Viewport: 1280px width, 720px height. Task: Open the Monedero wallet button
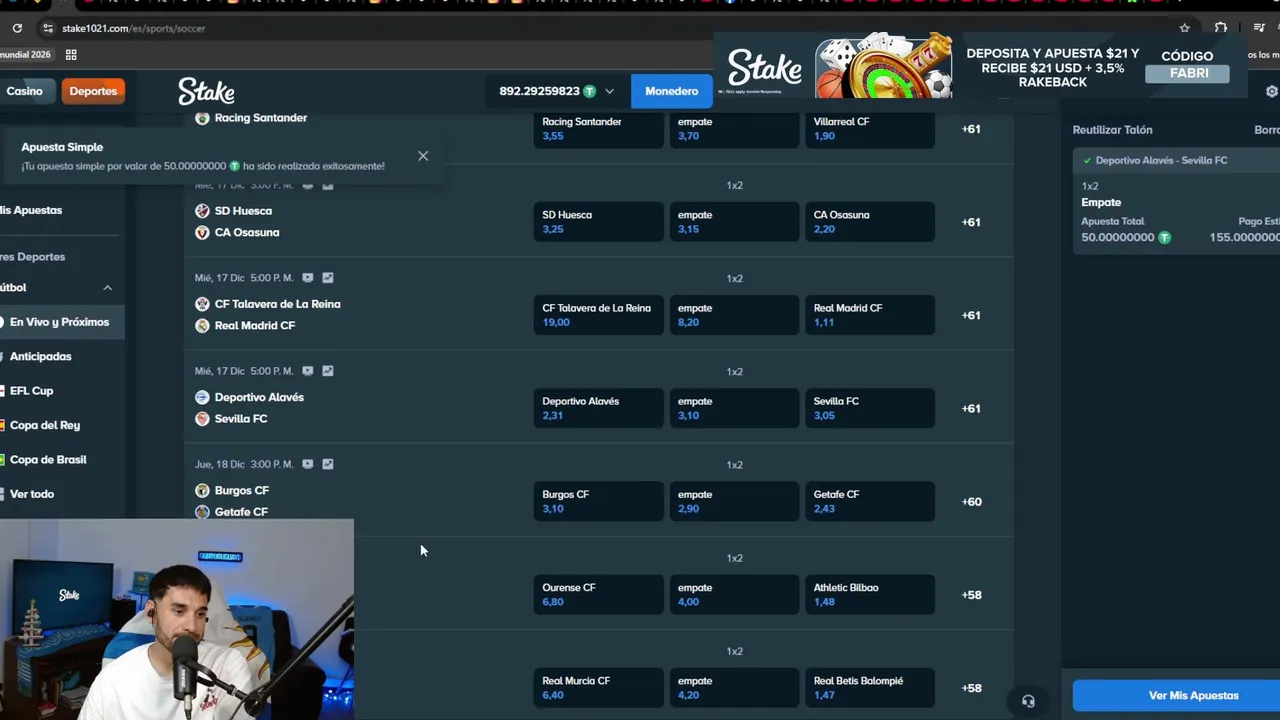671,91
